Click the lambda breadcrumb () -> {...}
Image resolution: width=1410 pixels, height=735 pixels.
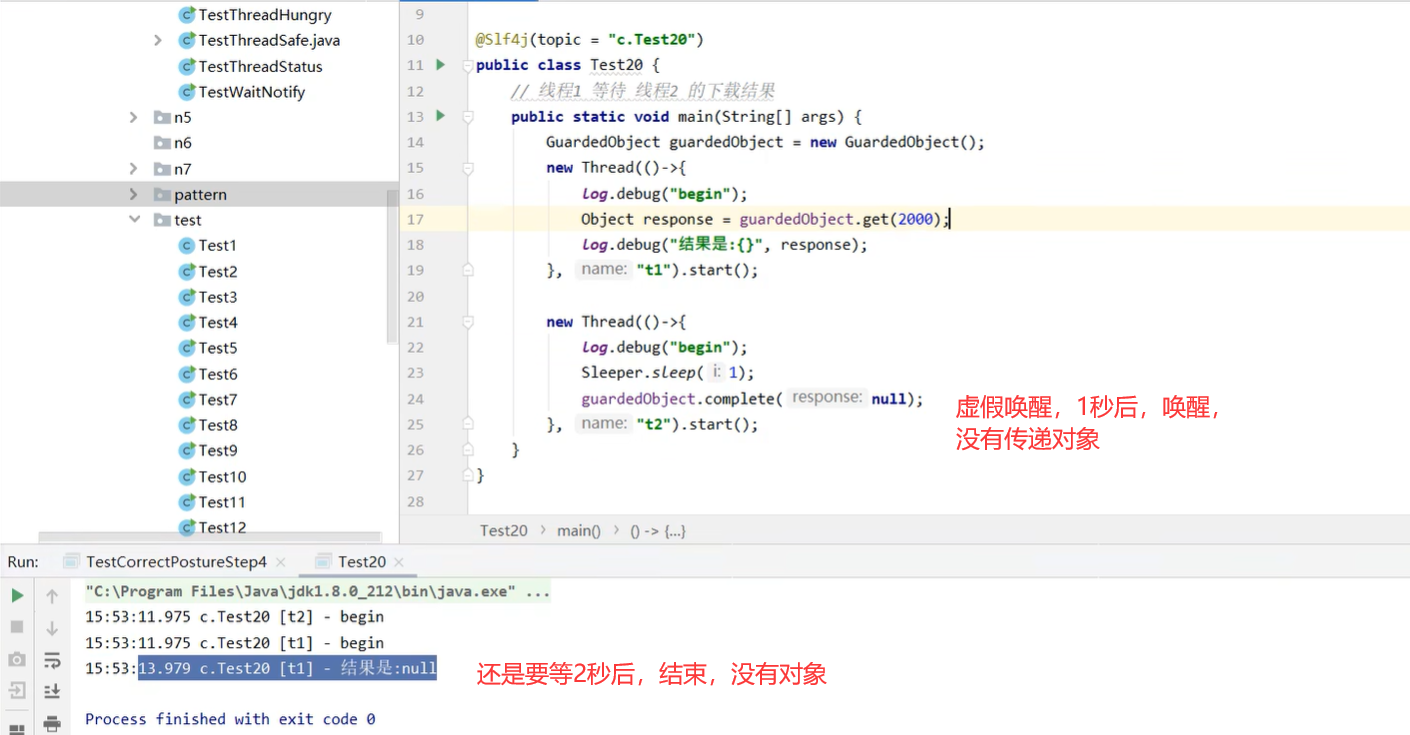[658, 530]
